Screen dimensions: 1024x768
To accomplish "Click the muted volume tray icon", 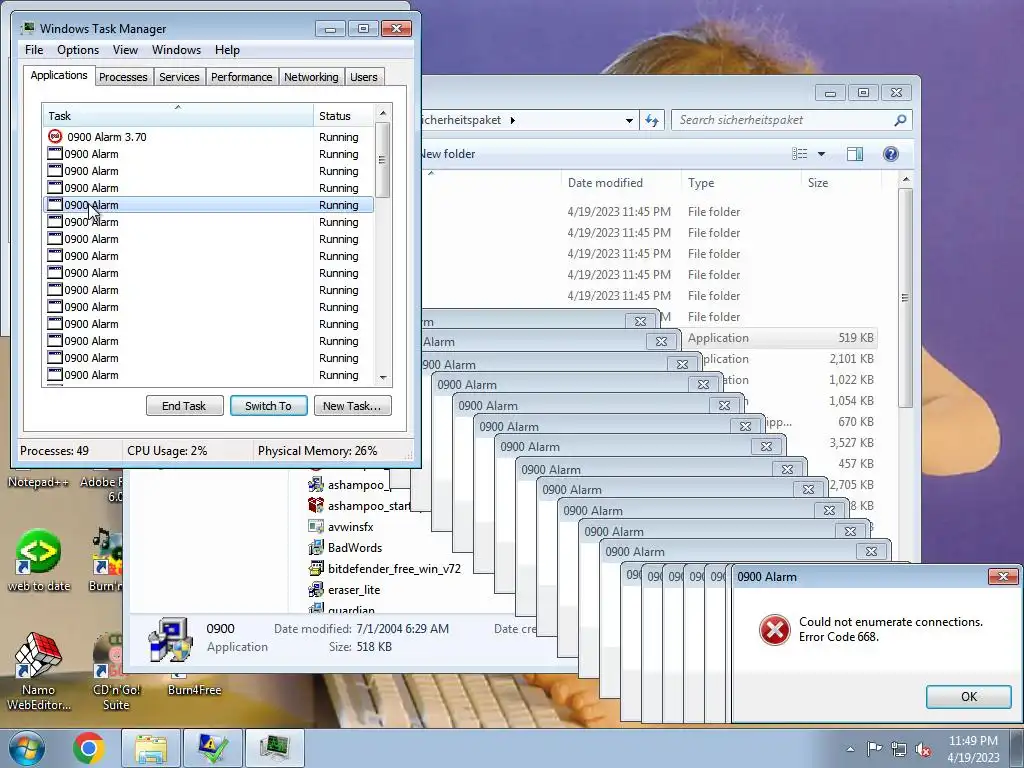I will click(923, 749).
